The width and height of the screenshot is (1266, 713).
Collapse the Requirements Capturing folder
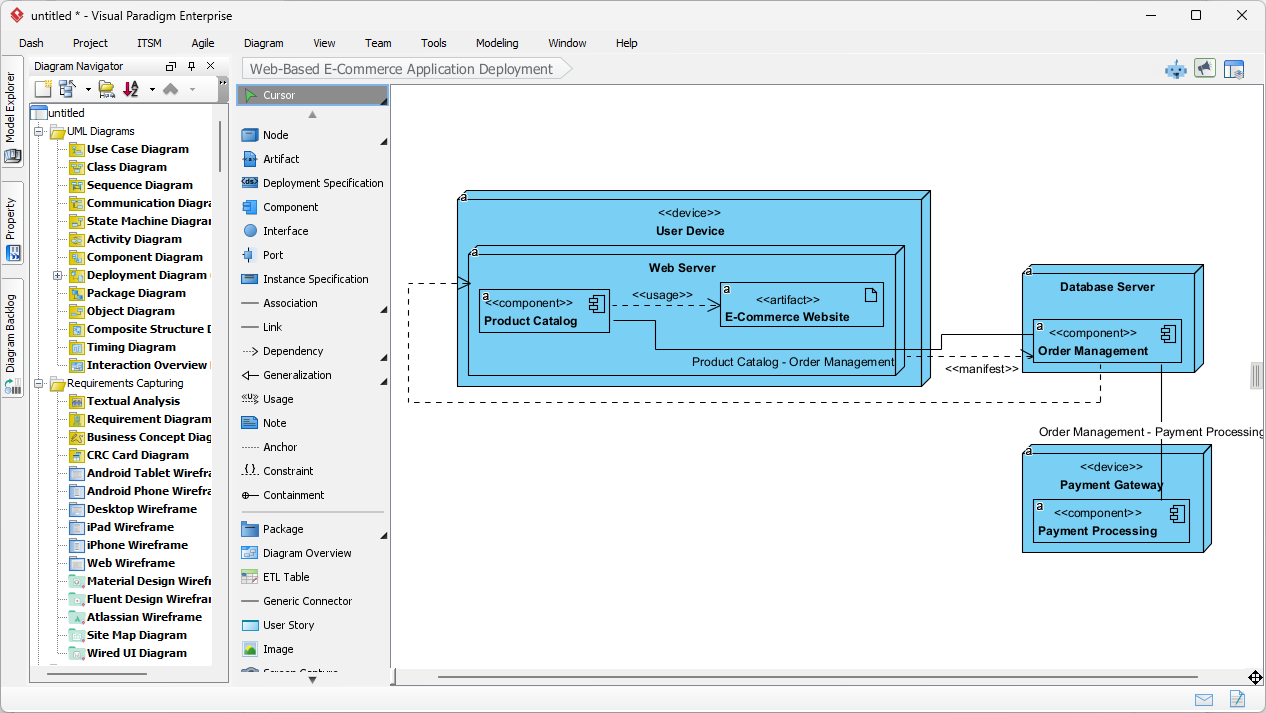pos(38,383)
